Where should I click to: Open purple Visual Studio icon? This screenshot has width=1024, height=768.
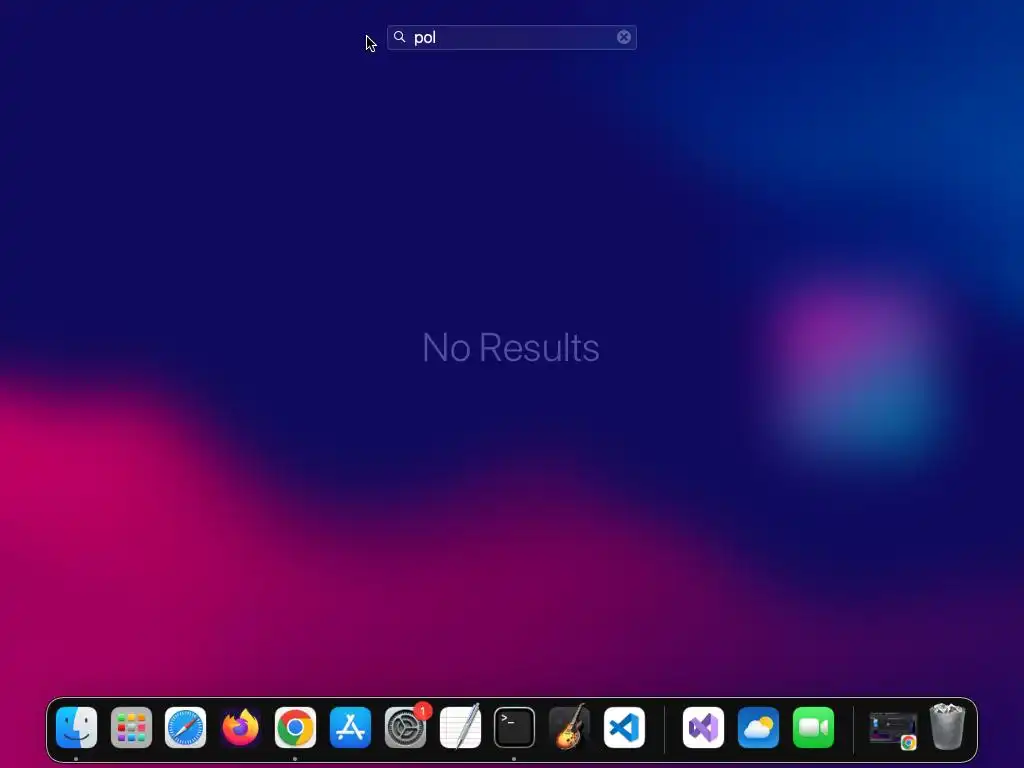pos(703,727)
